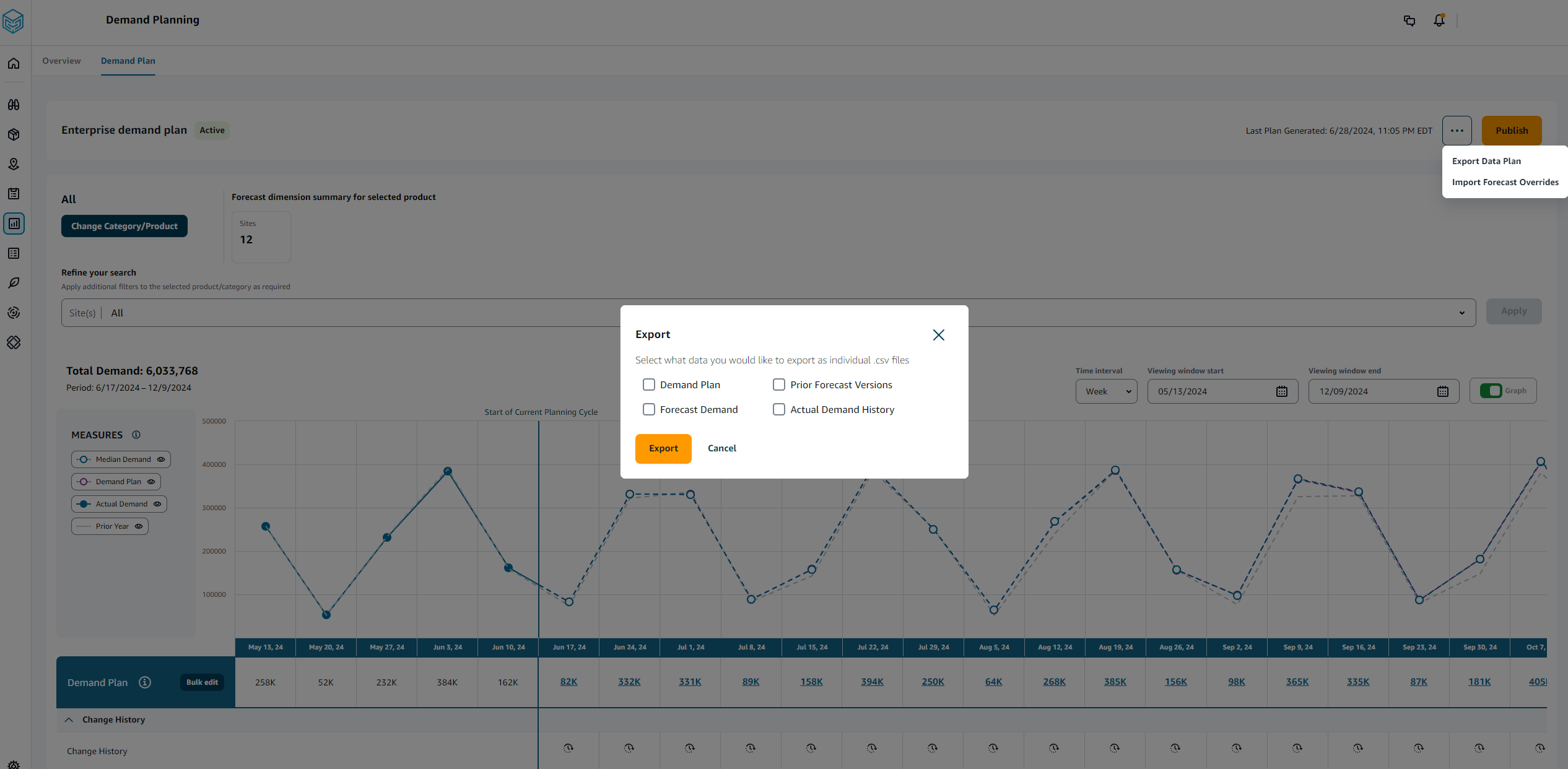The image size is (1568, 769).
Task: Open the Time interval Week dropdown
Action: coord(1107,391)
